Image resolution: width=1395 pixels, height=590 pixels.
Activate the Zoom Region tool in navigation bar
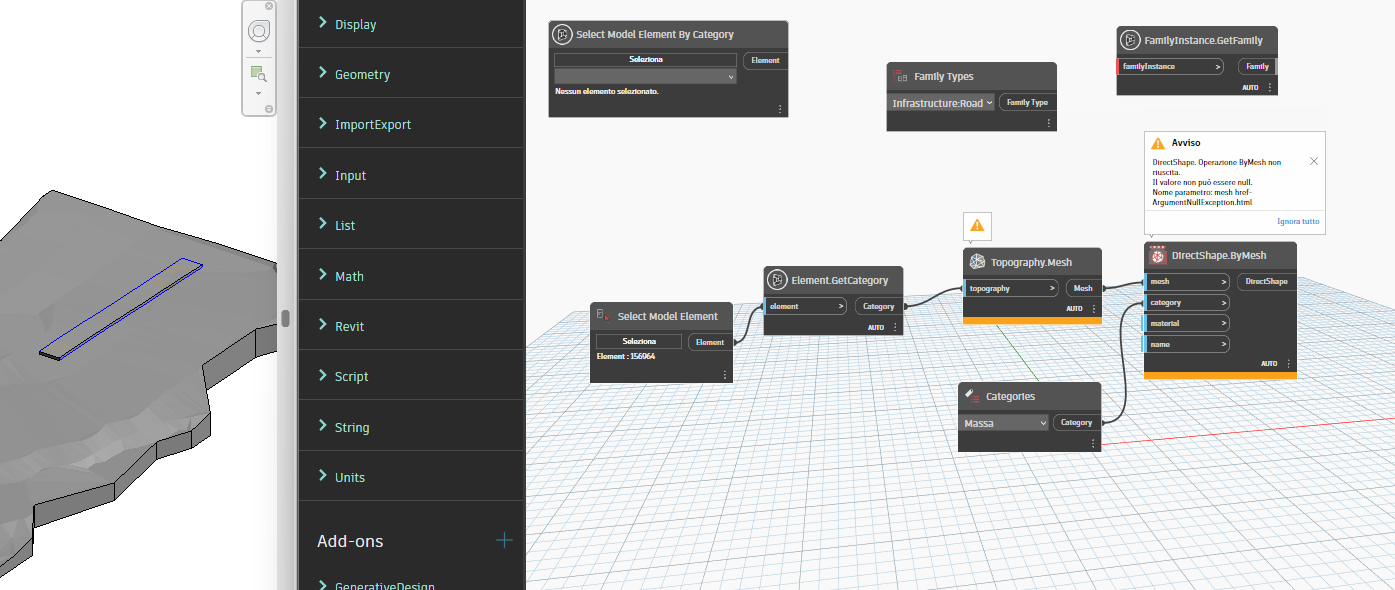[258, 74]
